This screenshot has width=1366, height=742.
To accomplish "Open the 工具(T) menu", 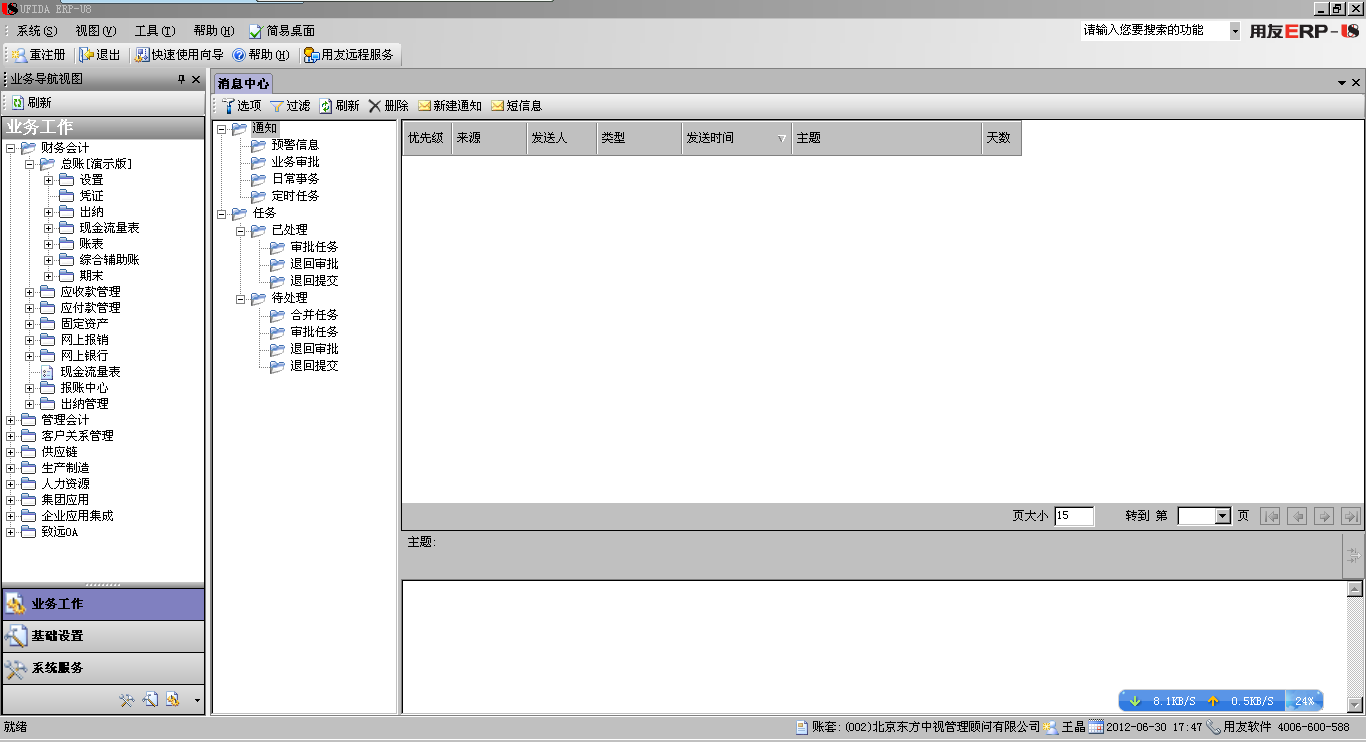I will tap(155, 31).
